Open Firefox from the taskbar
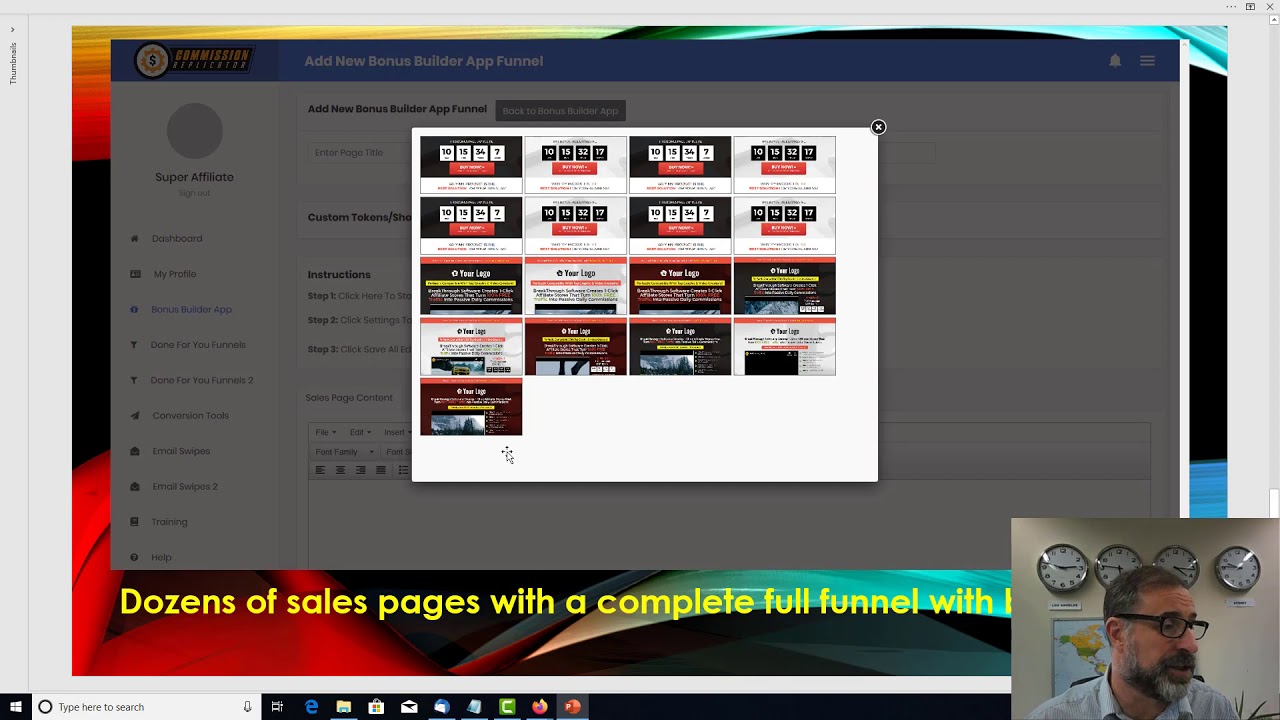Image resolution: width=1280 pixels, height=720 pixels. [x=539, y=707]
